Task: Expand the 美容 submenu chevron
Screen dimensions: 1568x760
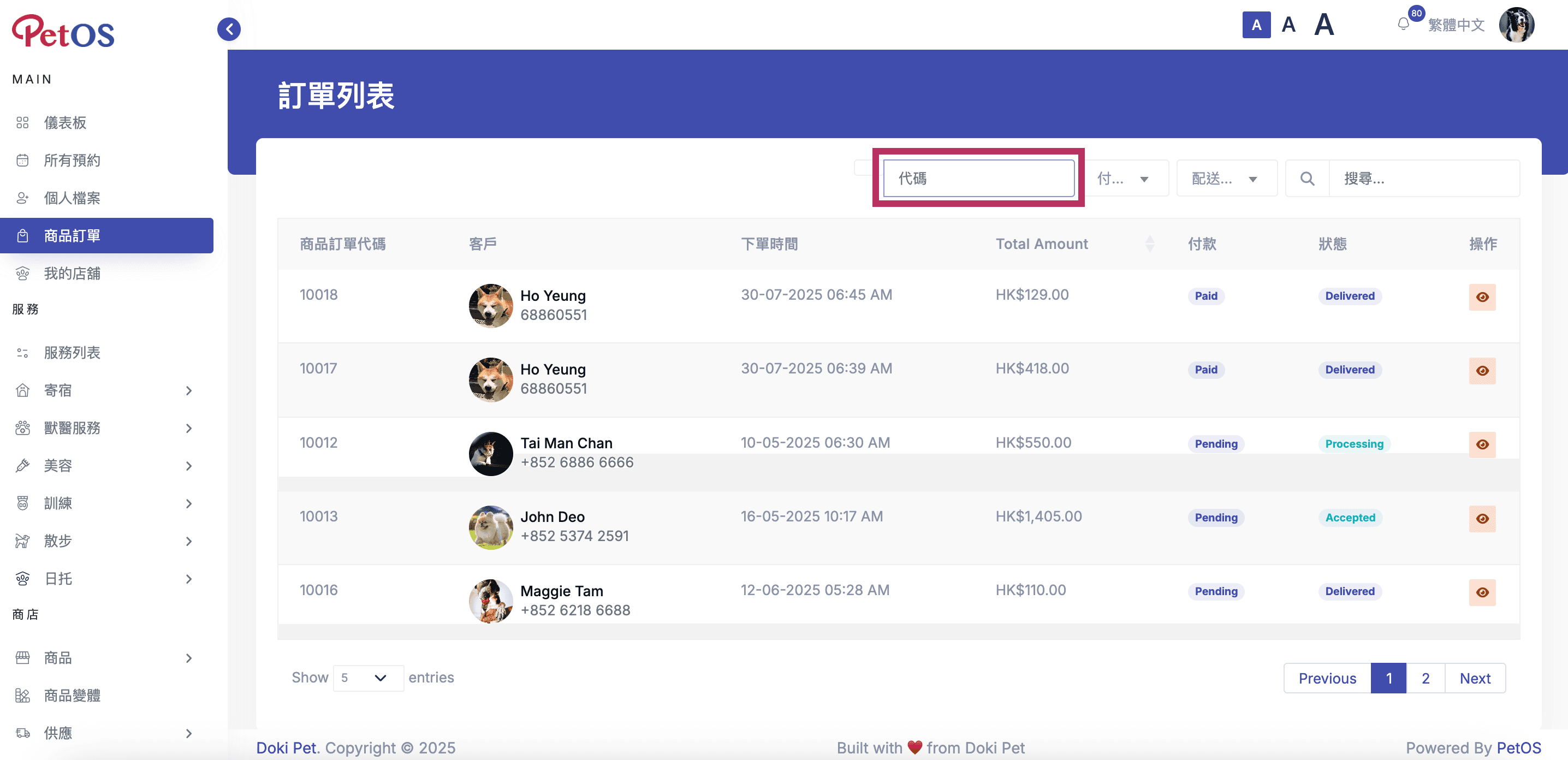Action: (x=189, y=466)
